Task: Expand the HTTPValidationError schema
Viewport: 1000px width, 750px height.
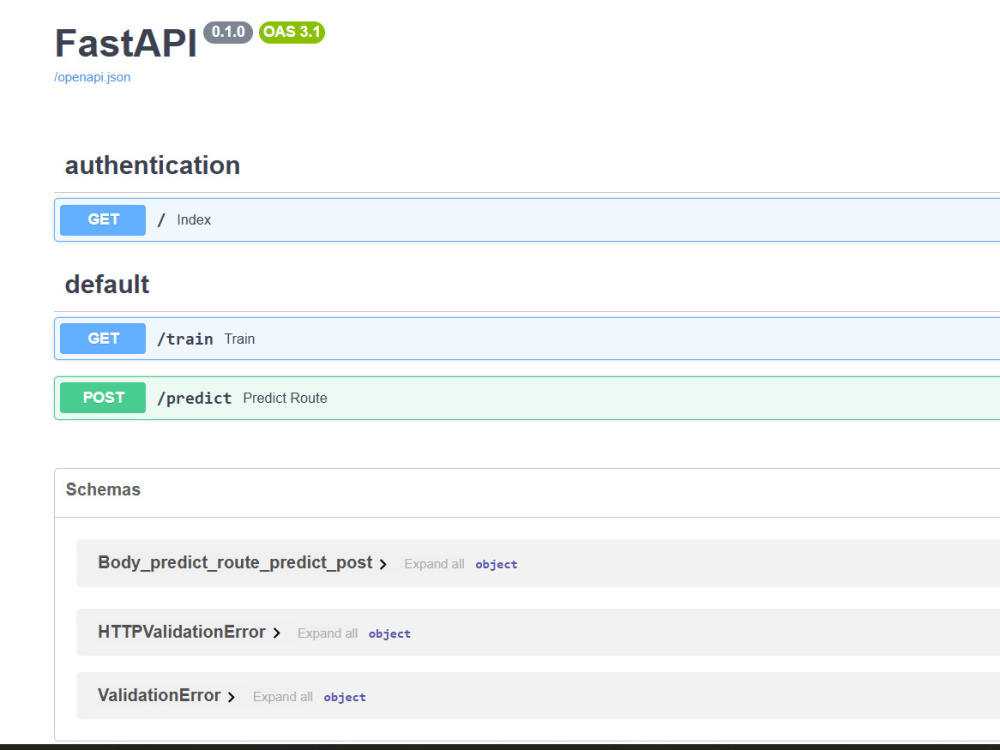Action: 182,632
